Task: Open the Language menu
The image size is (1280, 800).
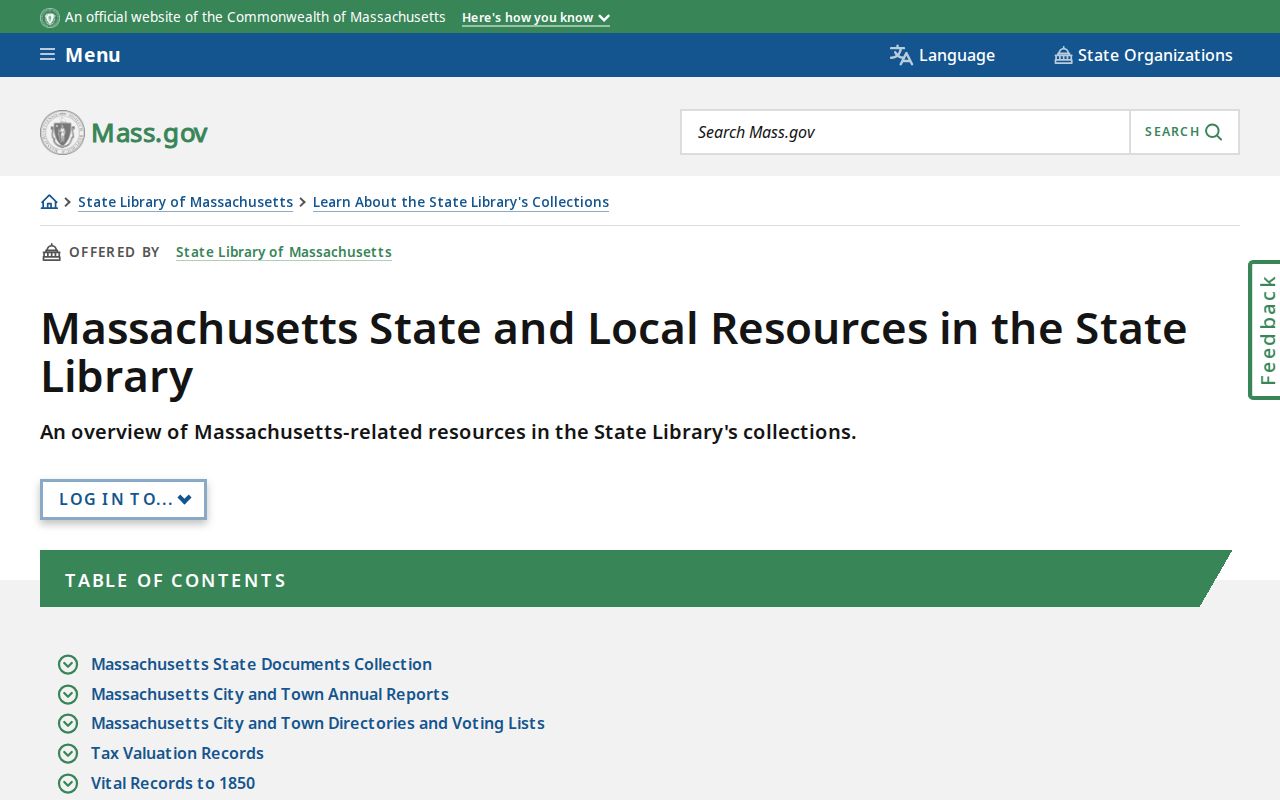Action: 942,55
